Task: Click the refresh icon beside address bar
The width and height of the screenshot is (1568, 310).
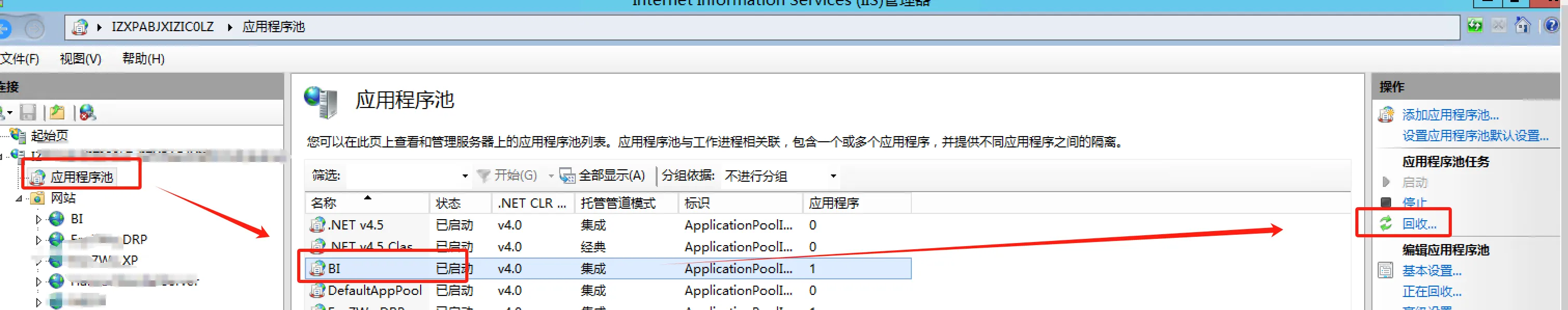Action: pos(1474,25)
